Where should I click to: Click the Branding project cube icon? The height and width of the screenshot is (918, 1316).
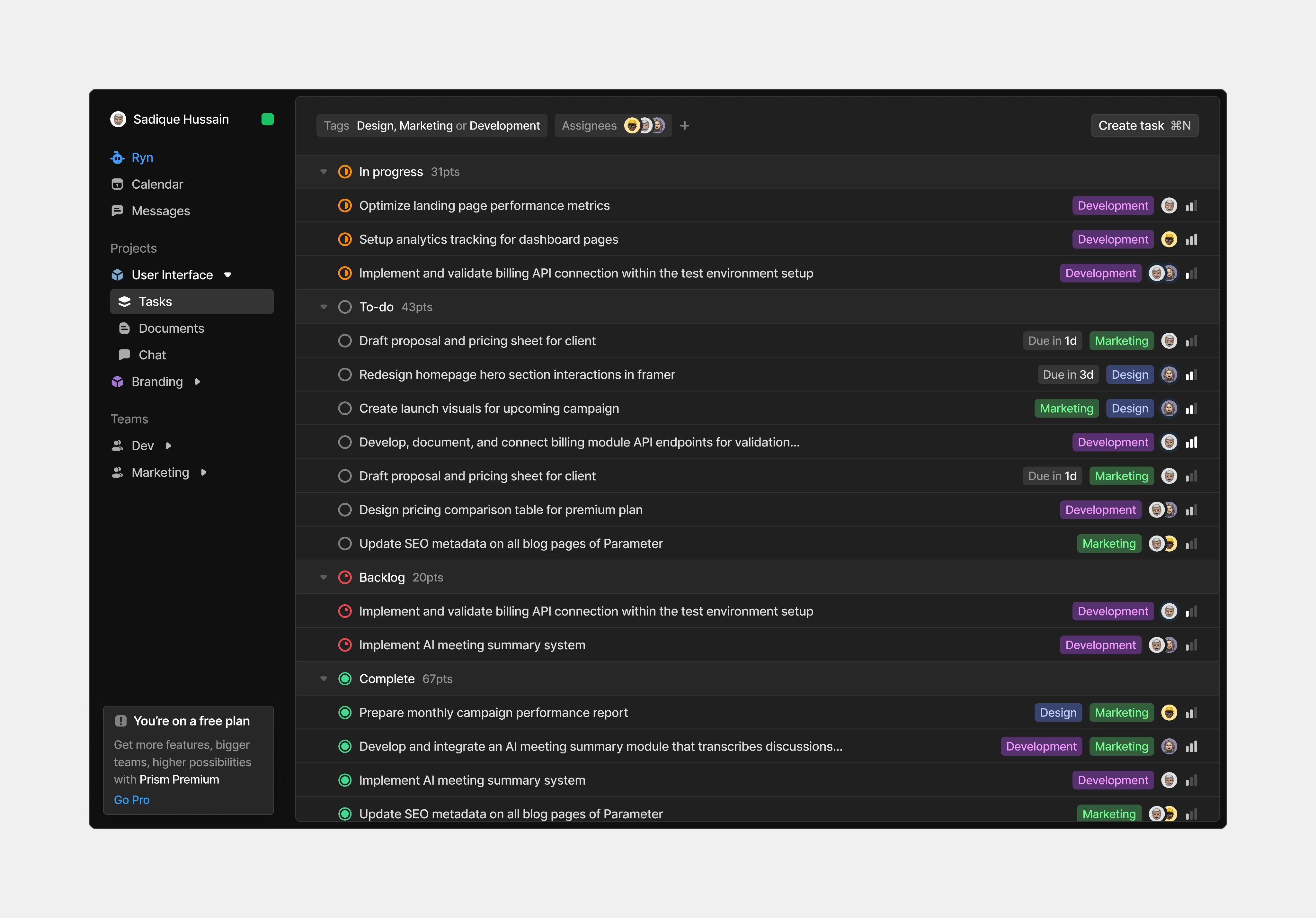pos(118,382)
